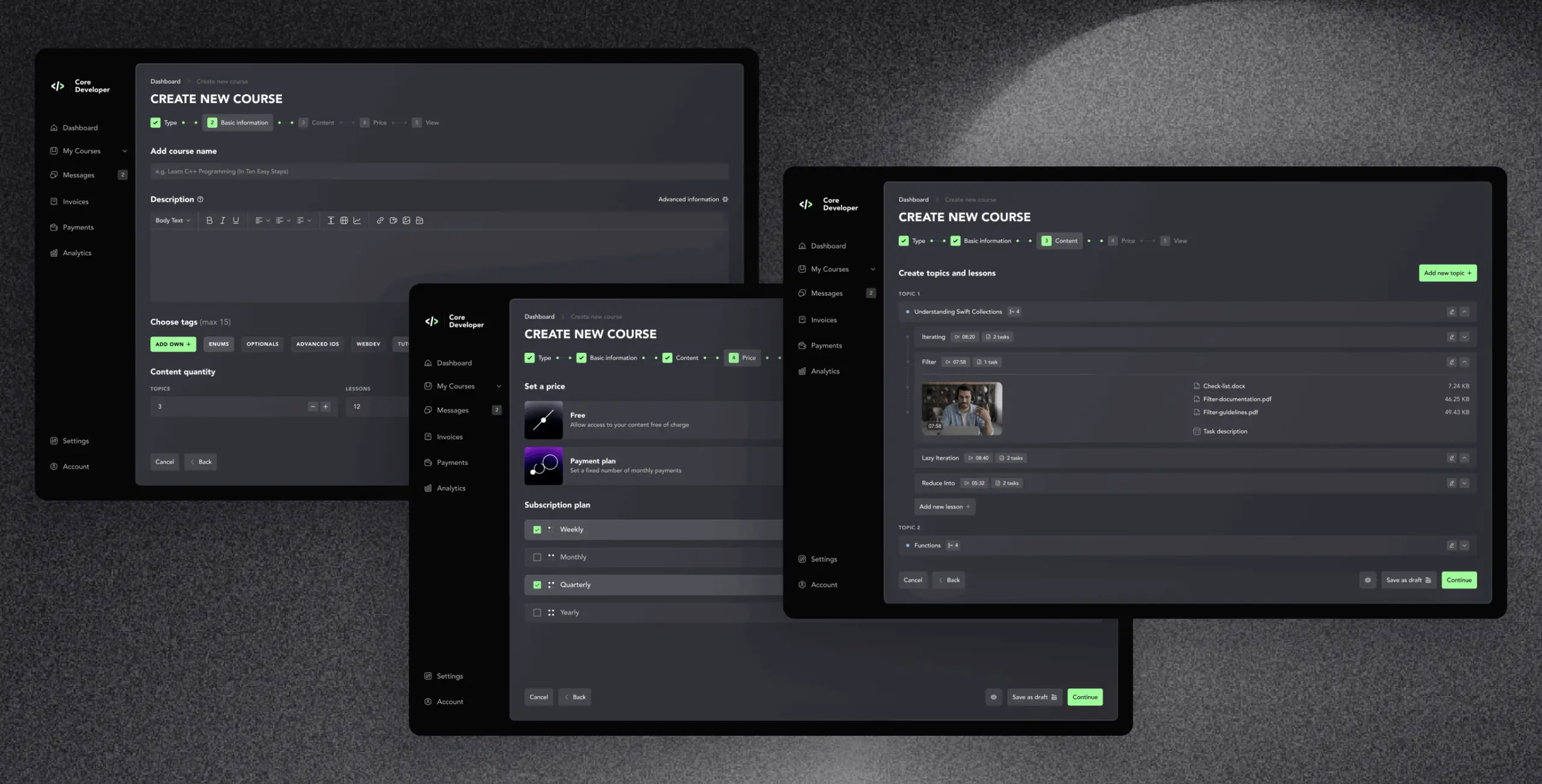The image size is (1542, 784).
Task: Insert image using the picture icon
Action: (x=407, y=220)
